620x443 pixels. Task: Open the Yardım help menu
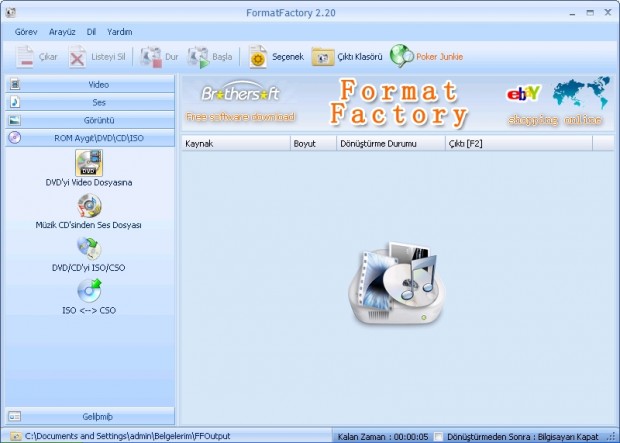(119, 32)
